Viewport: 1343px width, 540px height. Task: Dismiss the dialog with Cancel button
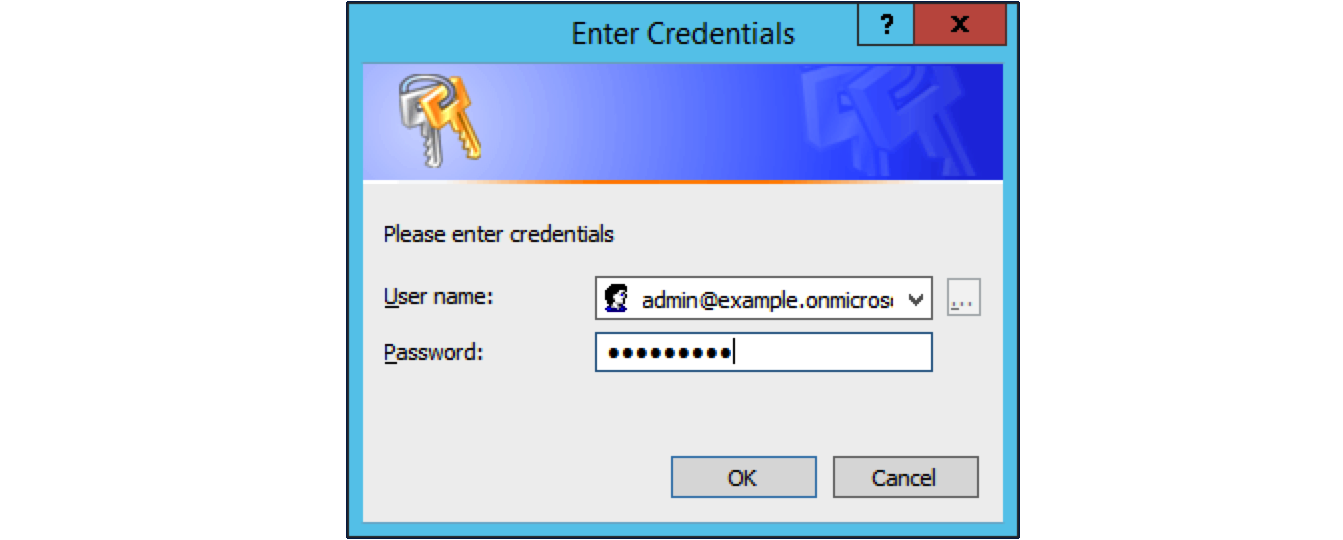click(x=905, y=478)
